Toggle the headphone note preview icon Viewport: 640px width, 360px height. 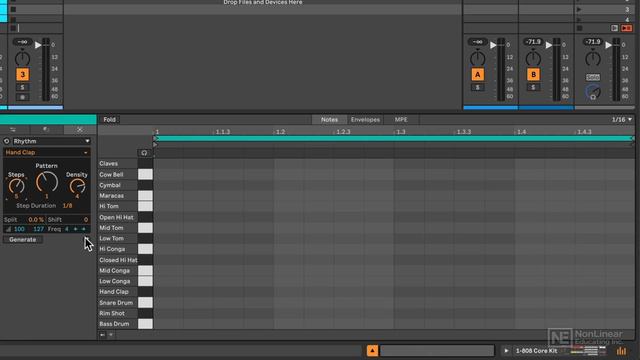pyautogui.click(x=144, y=153)
